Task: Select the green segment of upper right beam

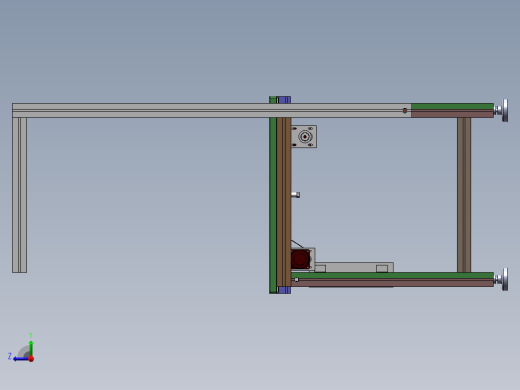Action: (x=452, y=107)
